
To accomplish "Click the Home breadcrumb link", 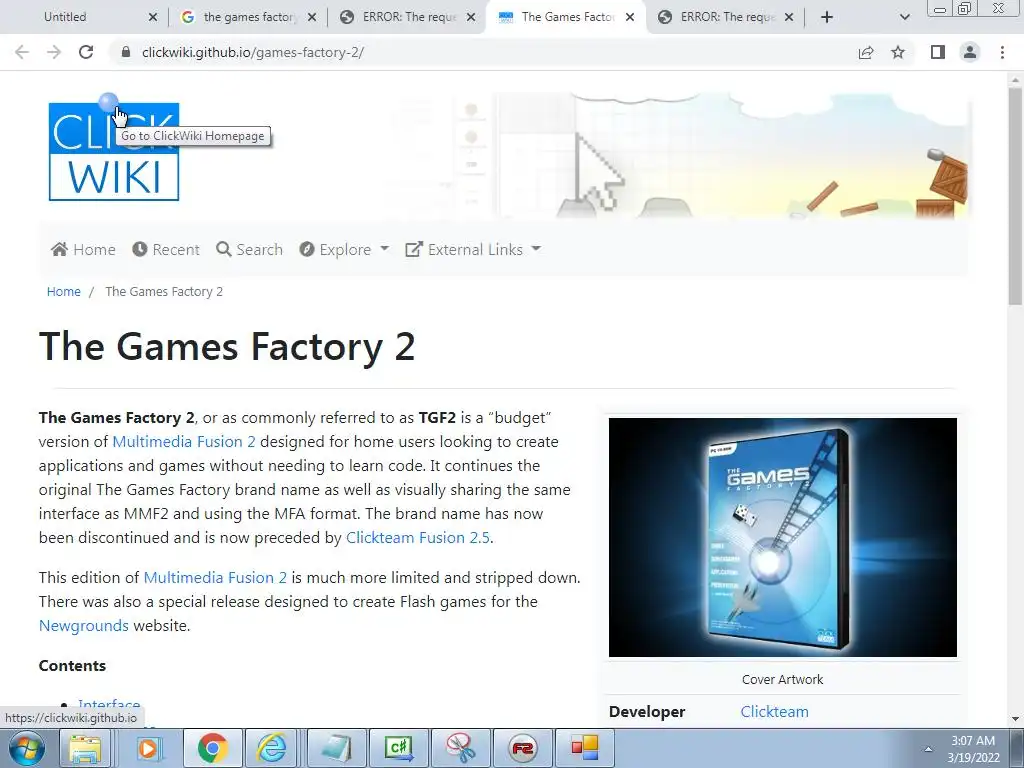I will click(63, 291).
